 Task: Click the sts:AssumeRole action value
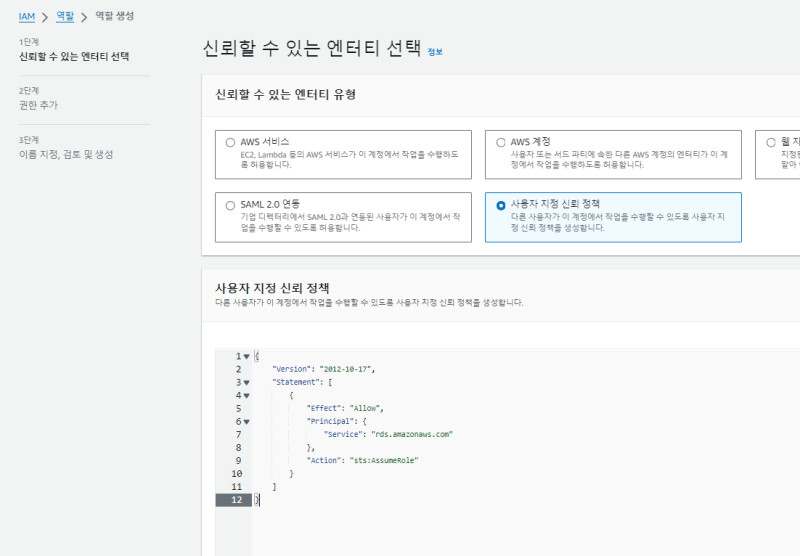coord(382,460)
